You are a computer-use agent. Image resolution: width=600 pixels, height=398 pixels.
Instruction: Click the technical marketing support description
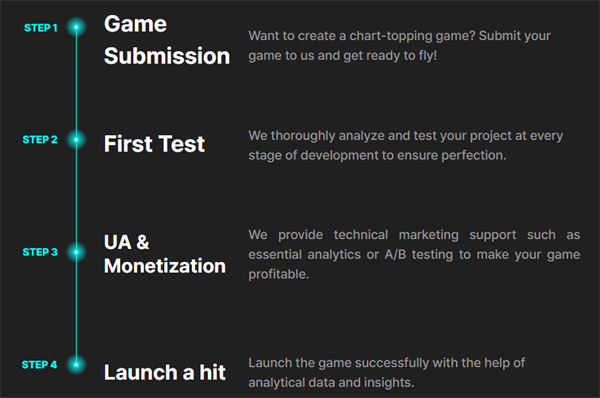click(x=414, y=254)
